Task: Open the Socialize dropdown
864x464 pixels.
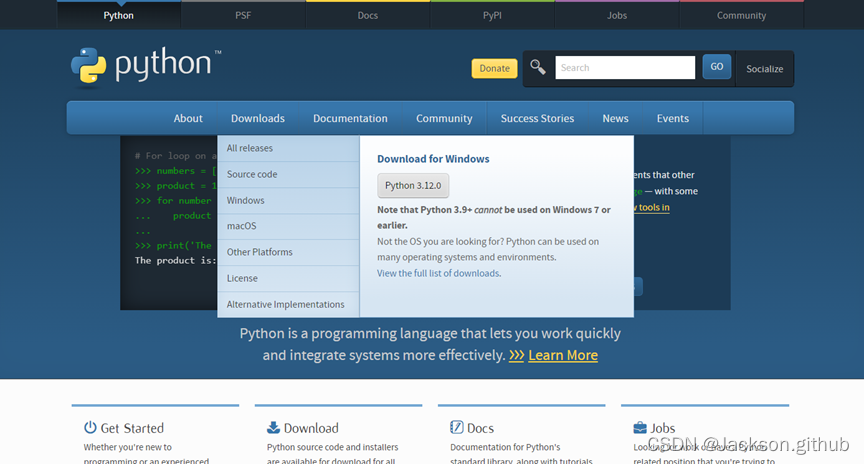Action: [764, 68]
